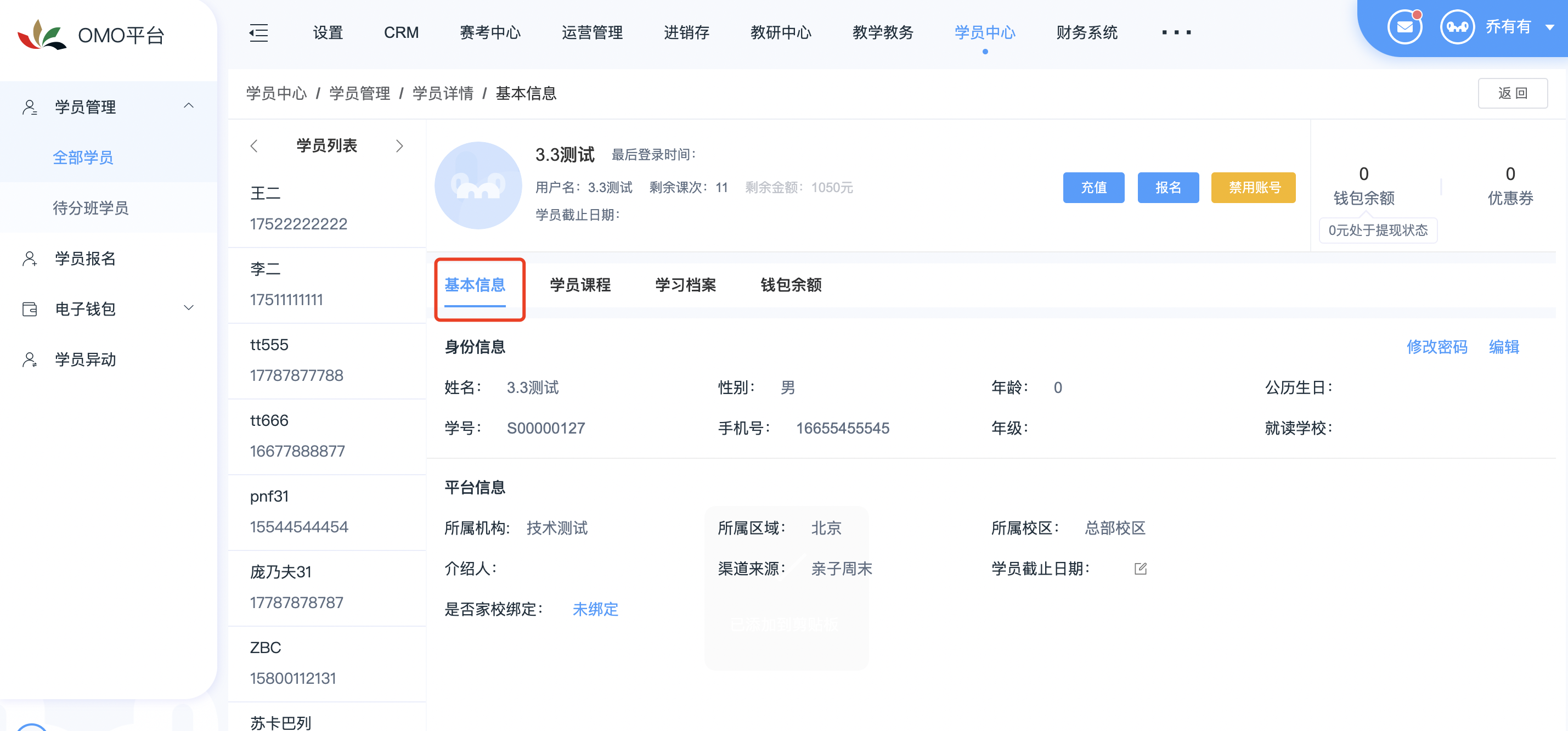
Task: Open the 乔有有 account dropdown arrow
Action: 1550,27
